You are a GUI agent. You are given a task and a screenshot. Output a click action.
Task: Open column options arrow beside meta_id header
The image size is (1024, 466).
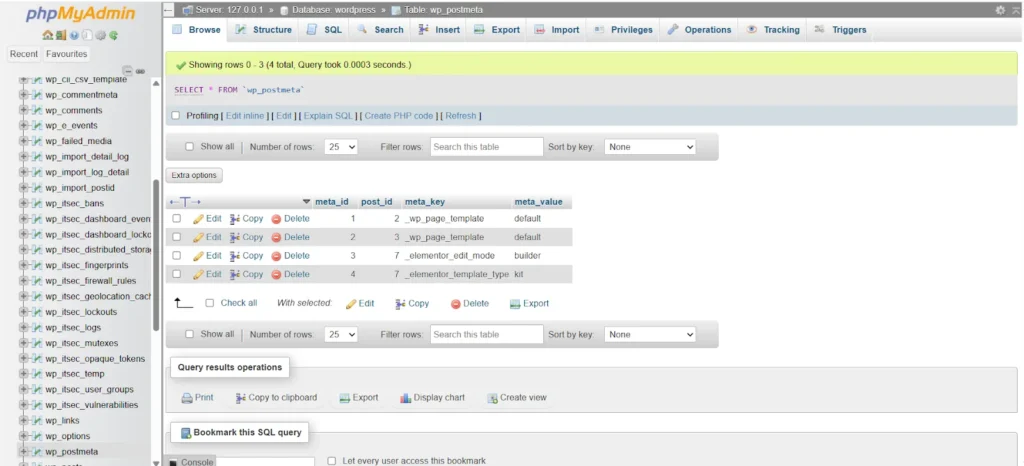click(307, 202)
